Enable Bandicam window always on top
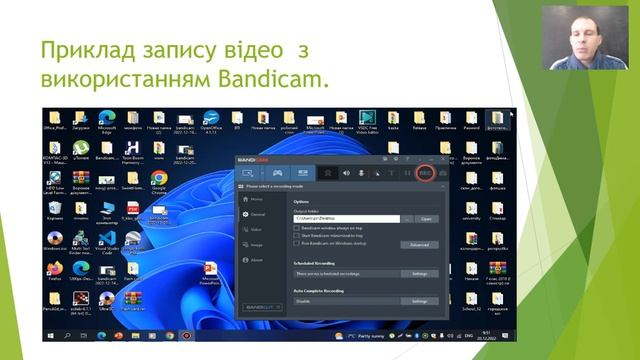Screen dimensions: 640x360 [x=297, y=228]
